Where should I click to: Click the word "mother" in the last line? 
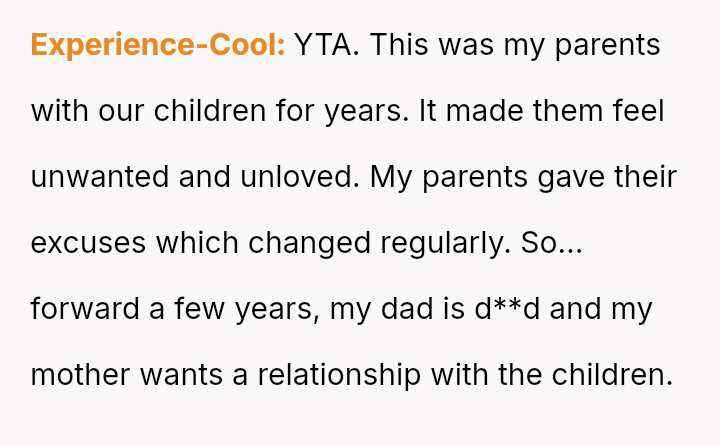click(x=80, y=374)
